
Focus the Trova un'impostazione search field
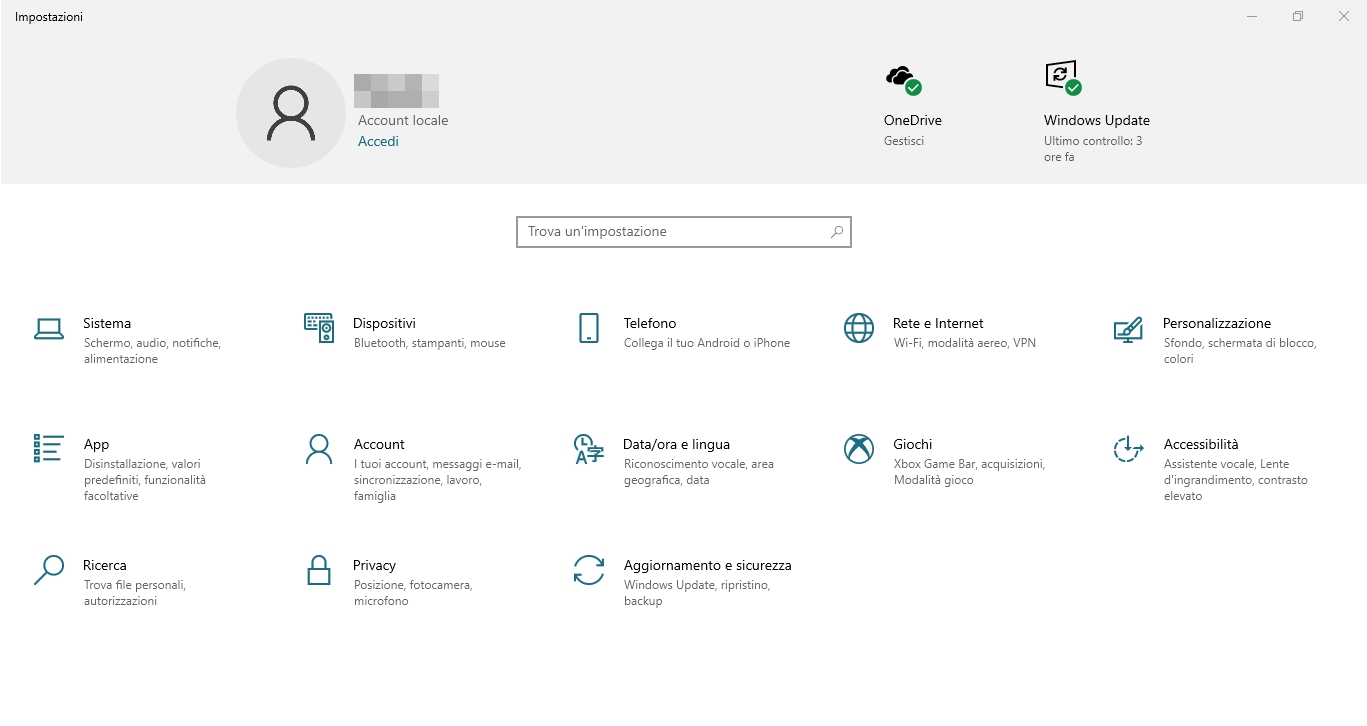point(684,232)
